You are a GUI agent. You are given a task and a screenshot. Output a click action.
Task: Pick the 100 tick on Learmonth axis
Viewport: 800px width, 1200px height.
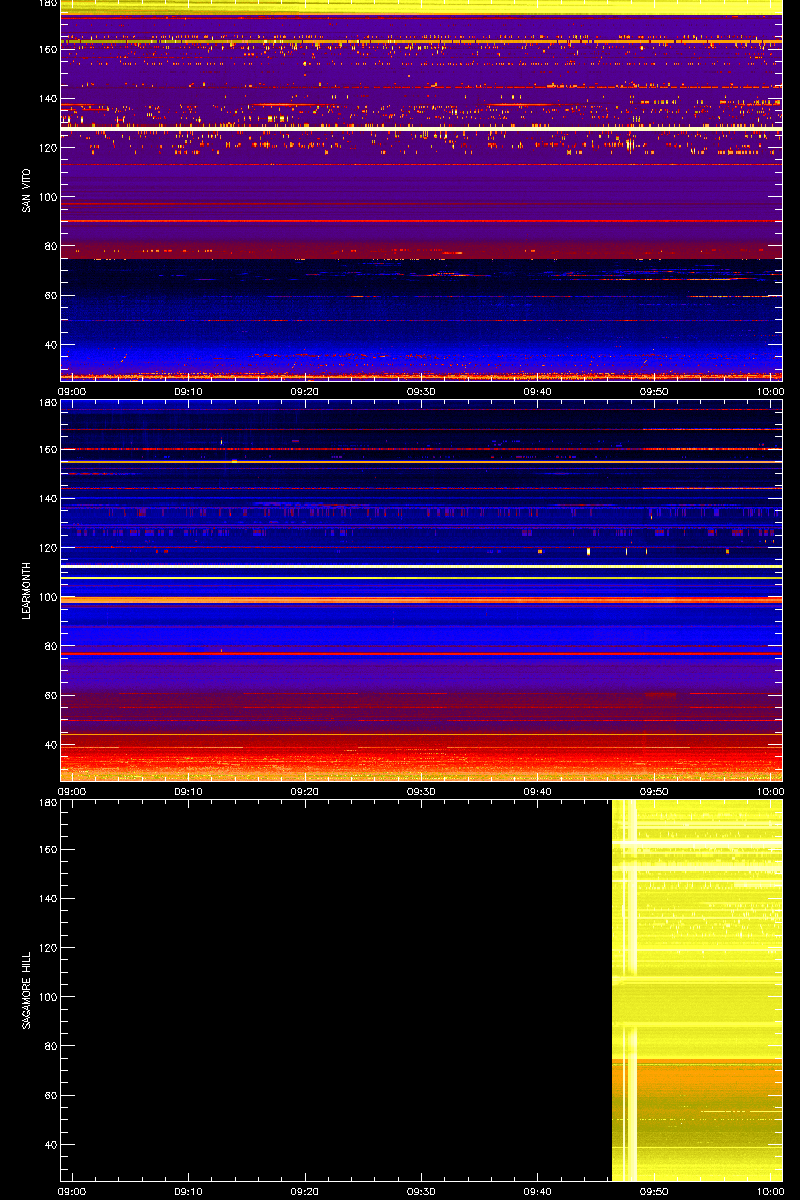tap(47, 597)
